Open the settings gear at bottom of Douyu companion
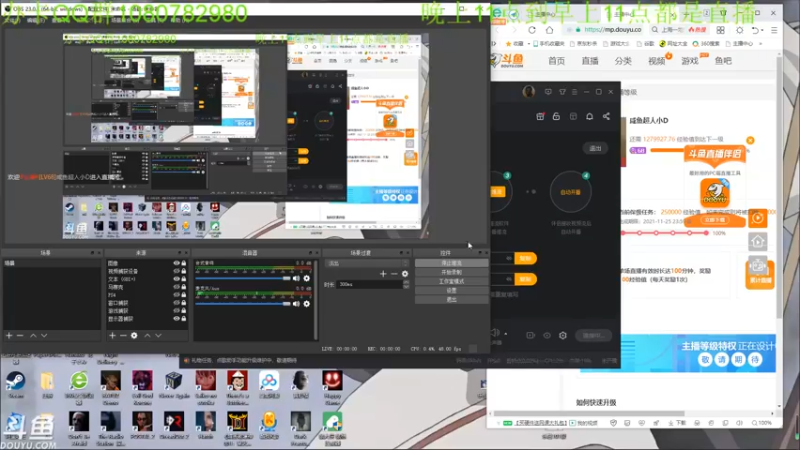The height and width of the screenshot is (450, 800). point(563,335)
